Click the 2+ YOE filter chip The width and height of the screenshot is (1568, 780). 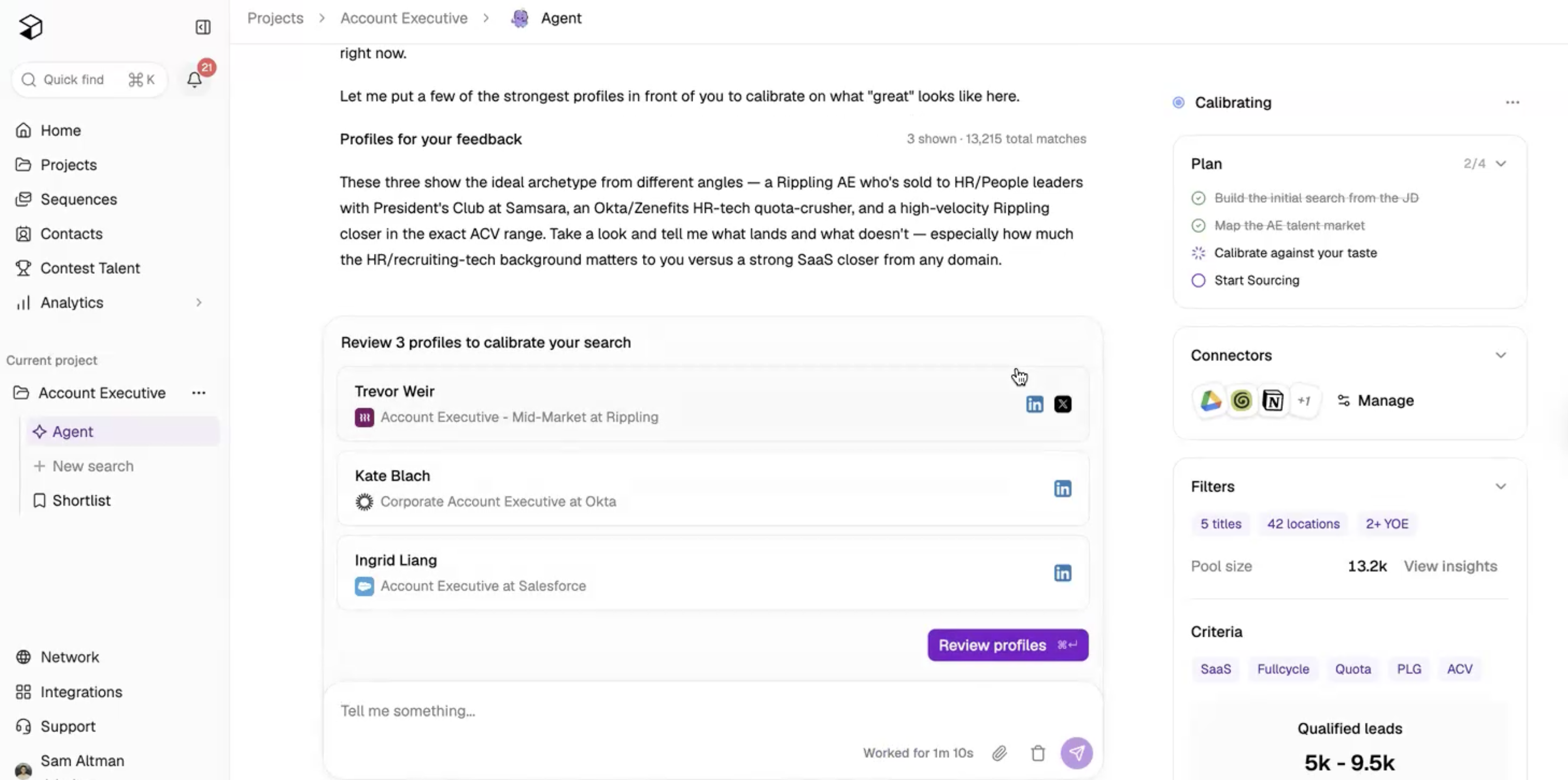(x=1387, y=524)
